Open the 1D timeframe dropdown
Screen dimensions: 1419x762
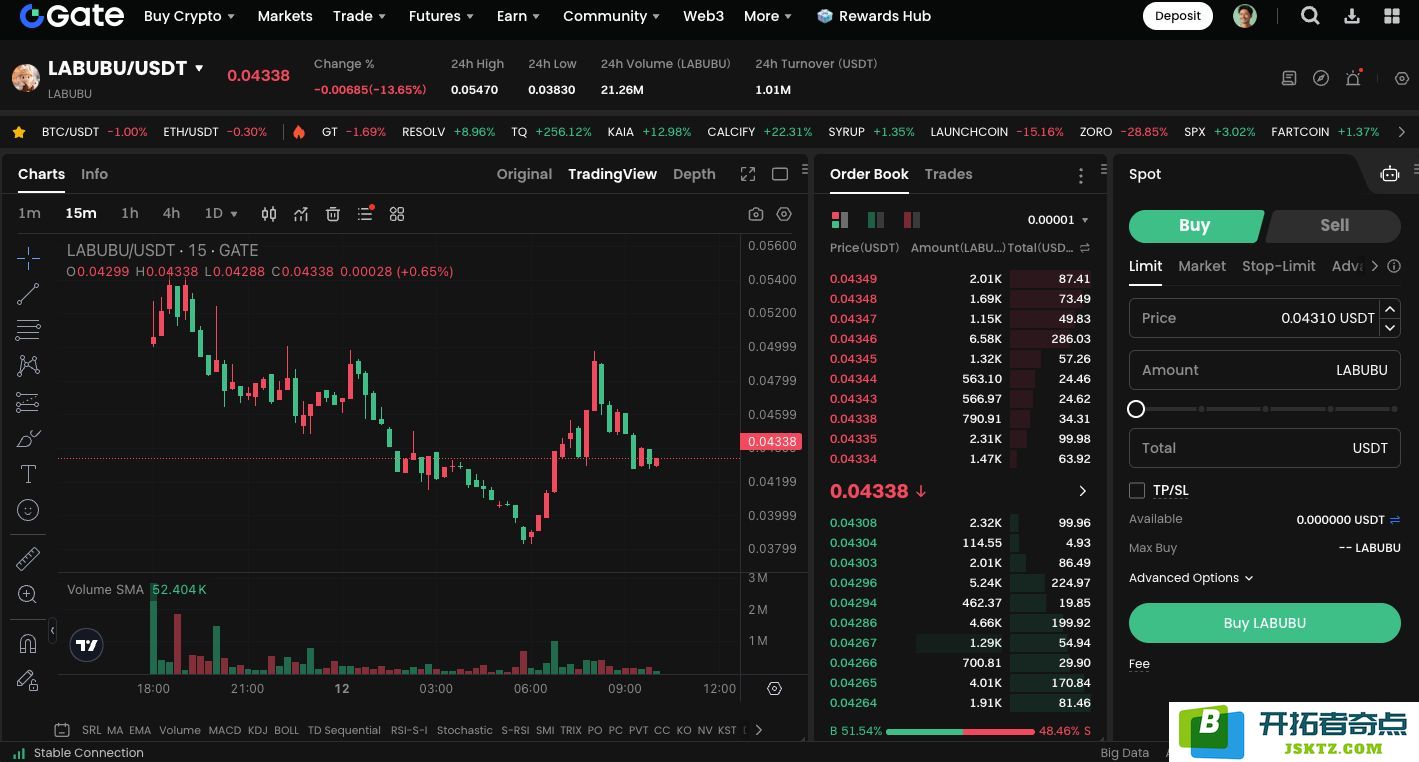point(221,214)
